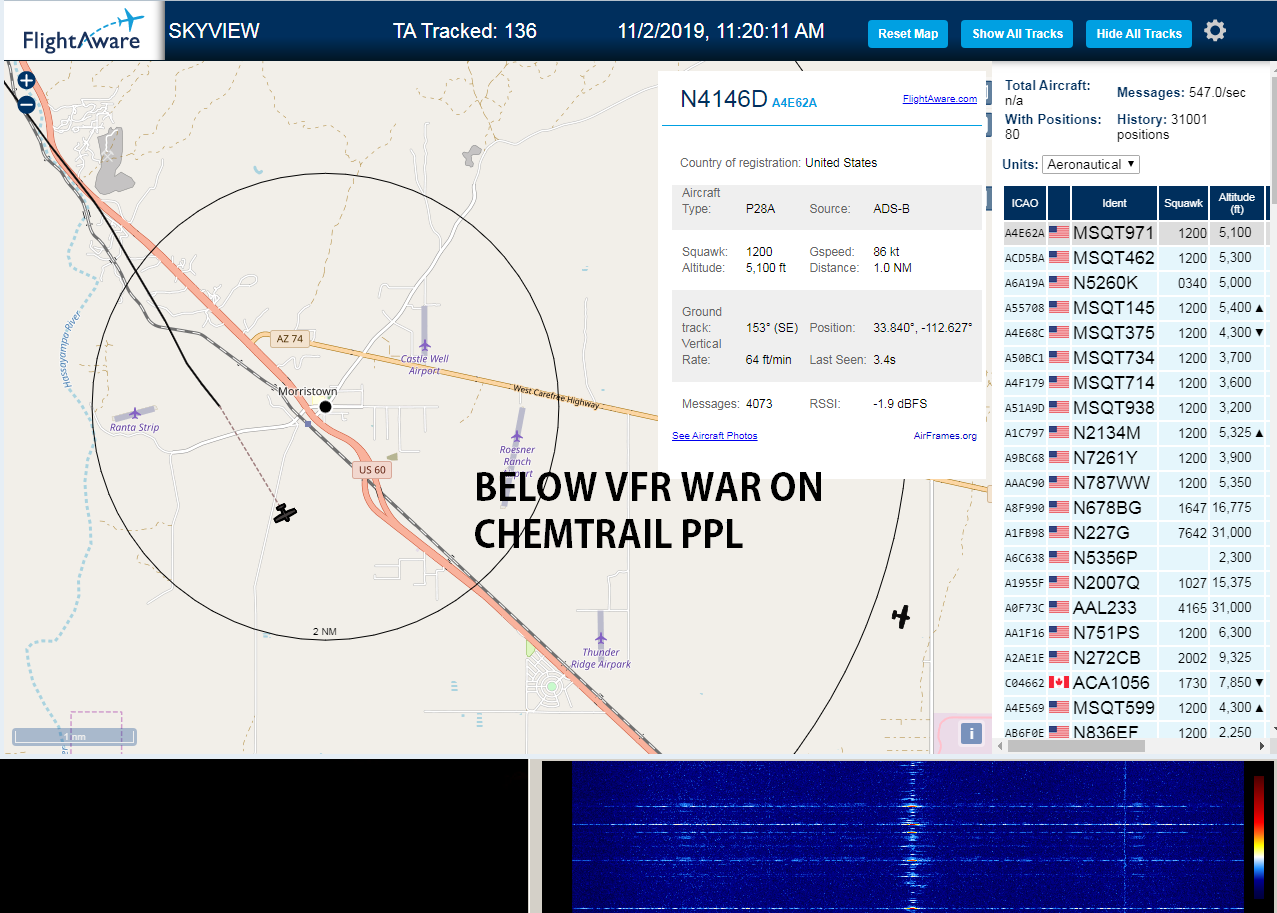Click the US flag in AAL233 row
1277x913 pixels.
(1059, 608)
